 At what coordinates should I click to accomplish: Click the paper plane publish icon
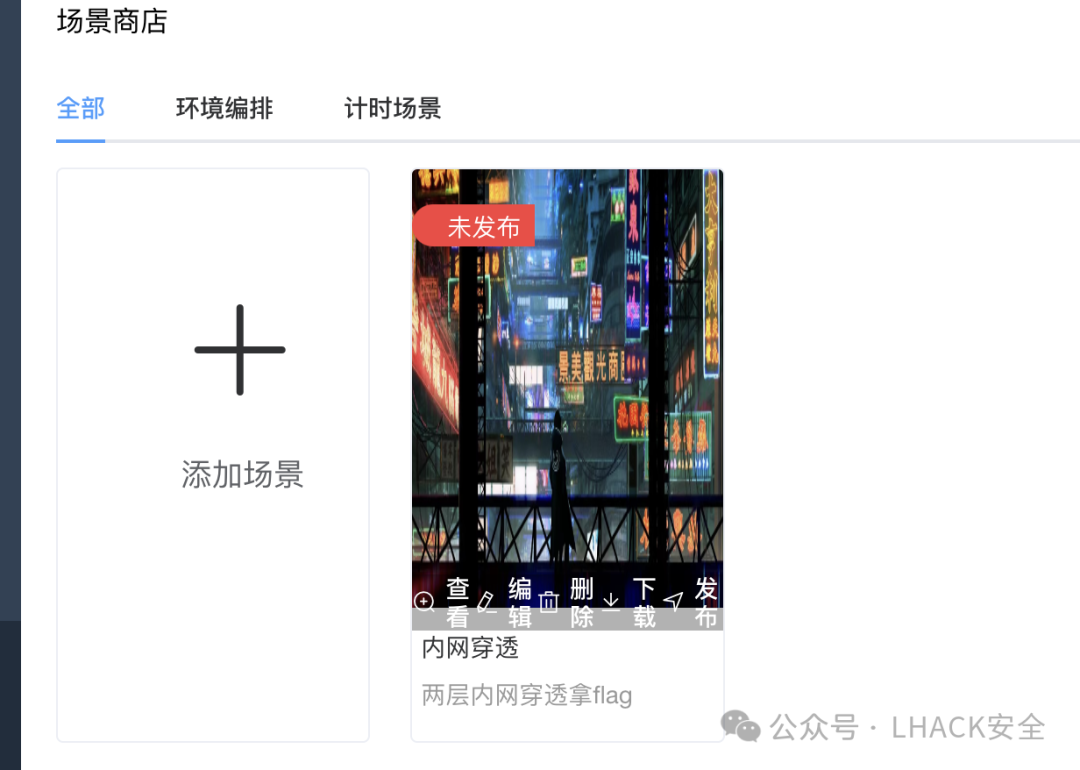pyautogui.click(x=673, y=601)
